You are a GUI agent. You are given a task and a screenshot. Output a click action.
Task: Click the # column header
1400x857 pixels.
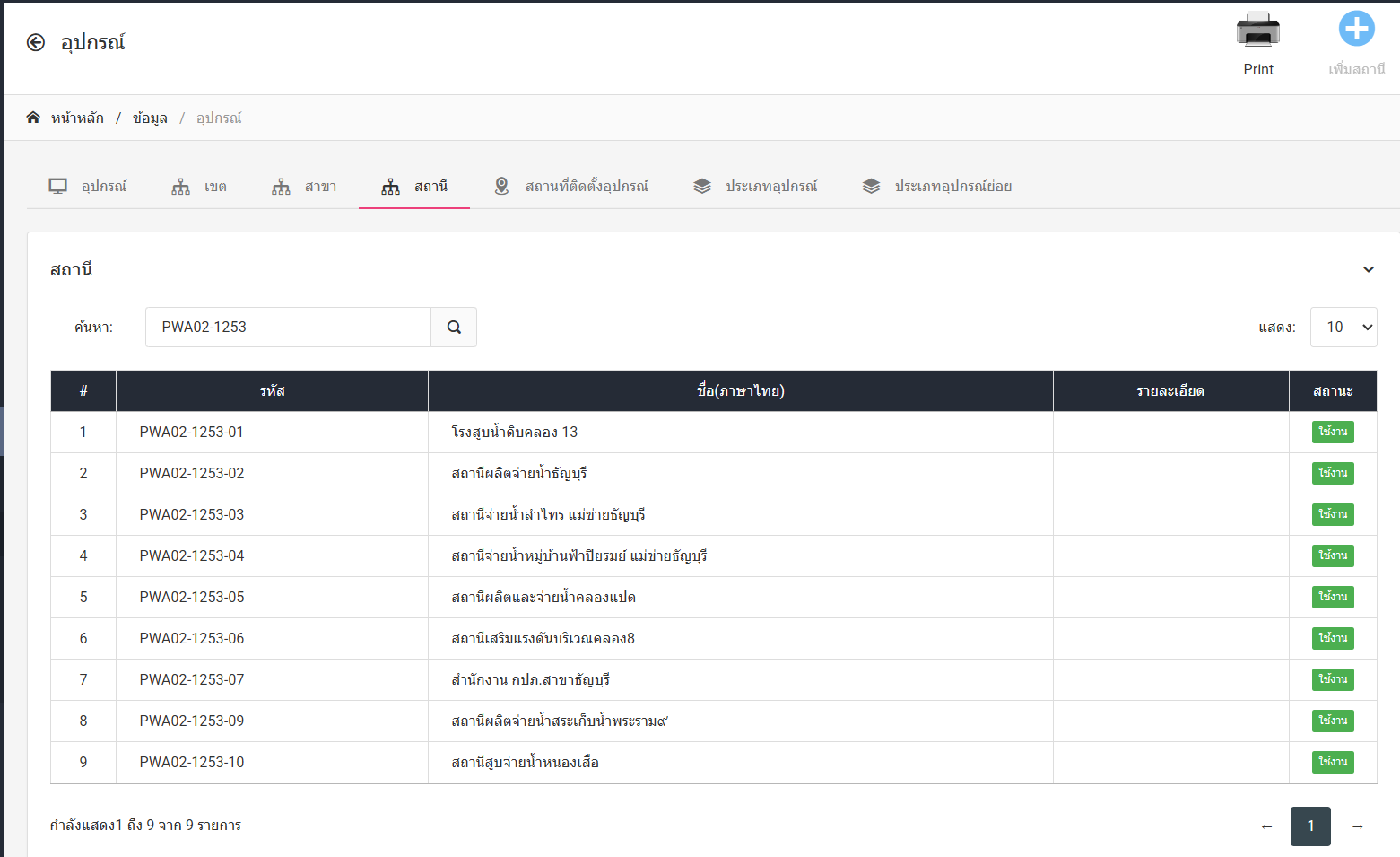(x=83, y=391)
